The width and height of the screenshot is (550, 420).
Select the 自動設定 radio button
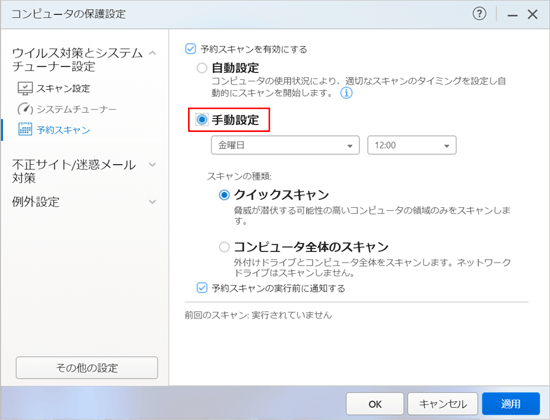tap(202, 68)
